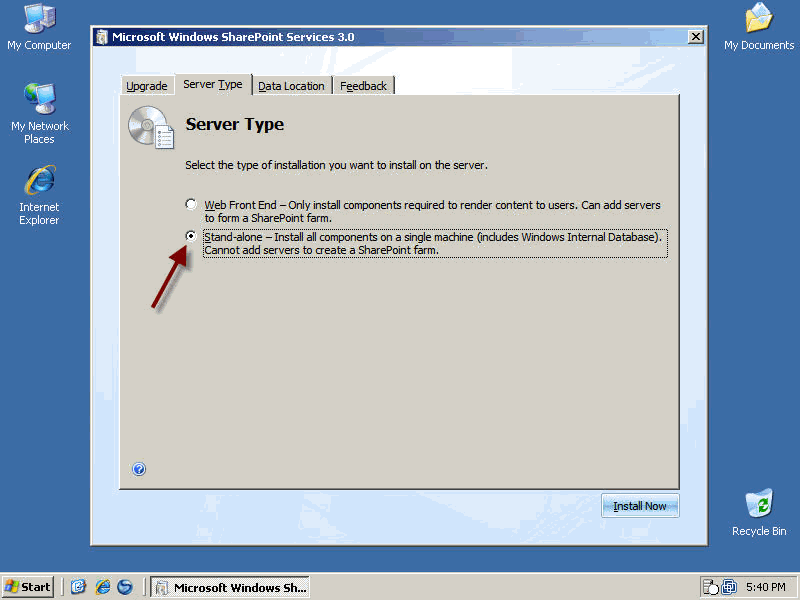This screenshot has width=800, height=600.
Task: Click the Web Front End description text
Action: [433, 211]
